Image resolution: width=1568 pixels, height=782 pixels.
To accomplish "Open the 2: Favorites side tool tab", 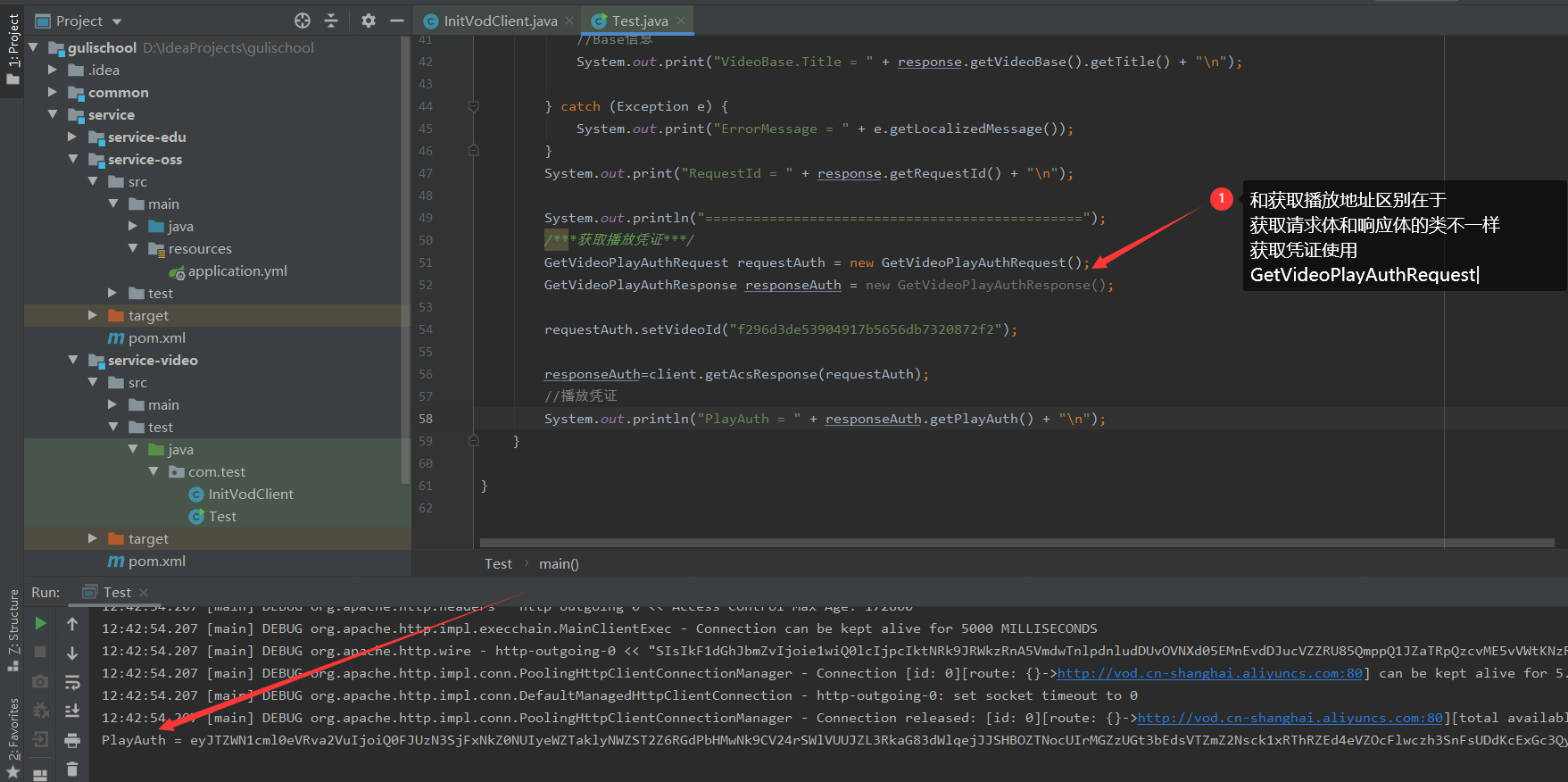I will pyautogui.click(x=12, y=737).
